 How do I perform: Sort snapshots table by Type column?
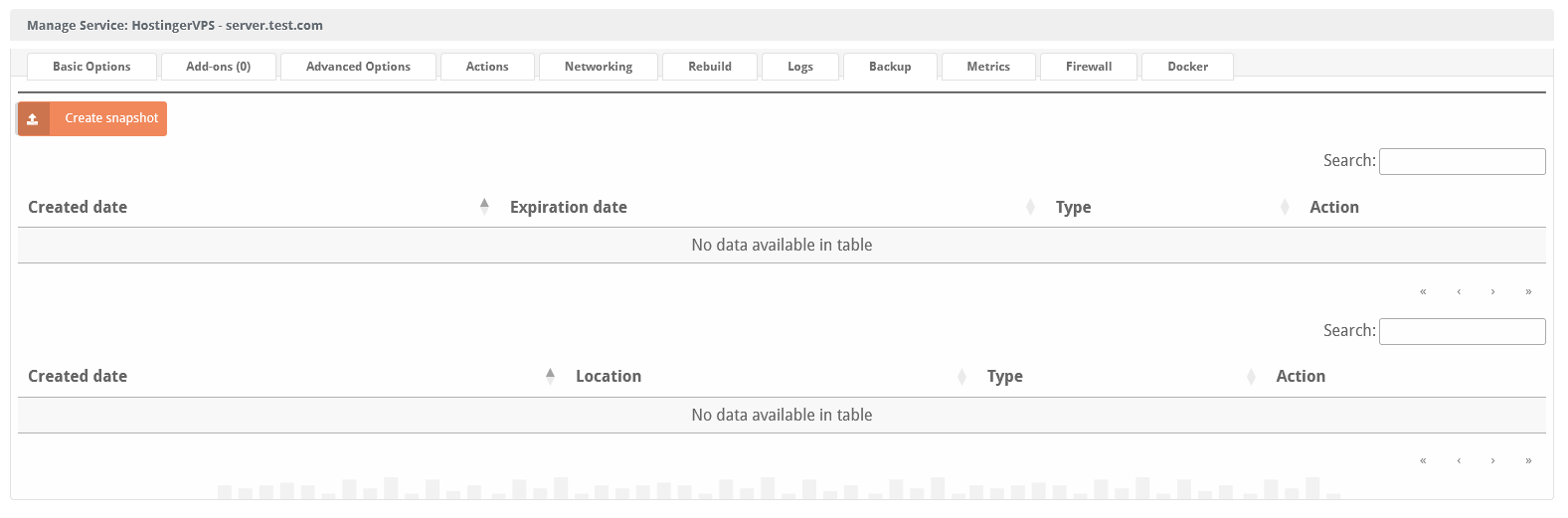[1173, 207]
